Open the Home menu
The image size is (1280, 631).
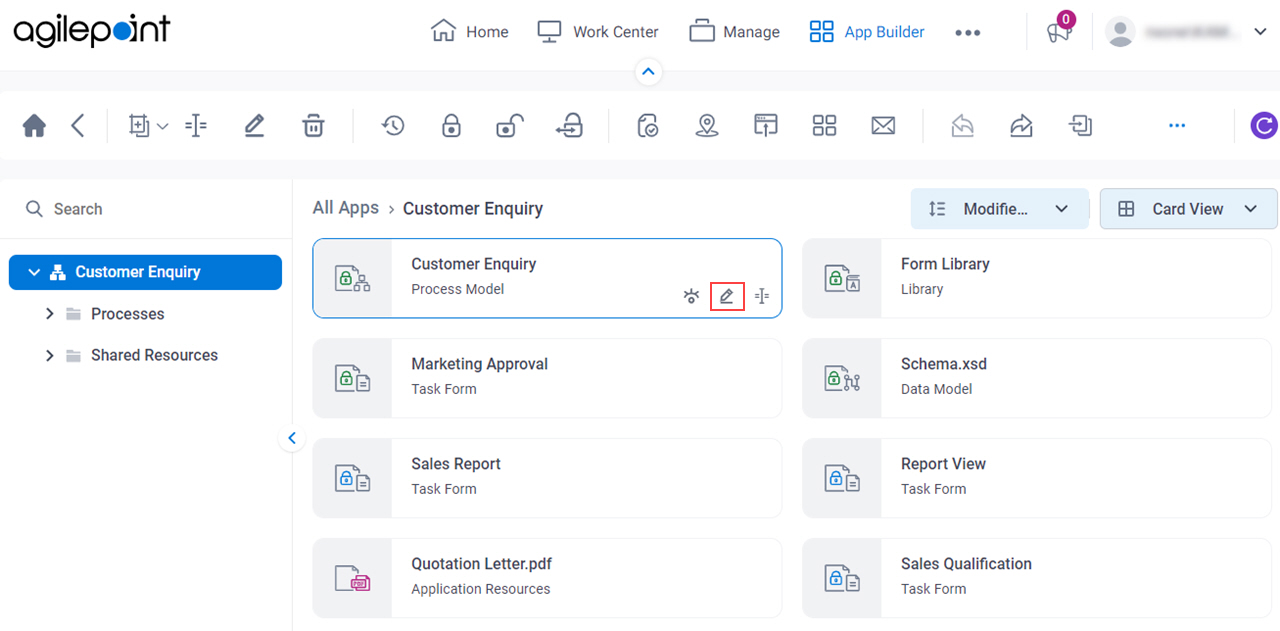tap(470, 32)
